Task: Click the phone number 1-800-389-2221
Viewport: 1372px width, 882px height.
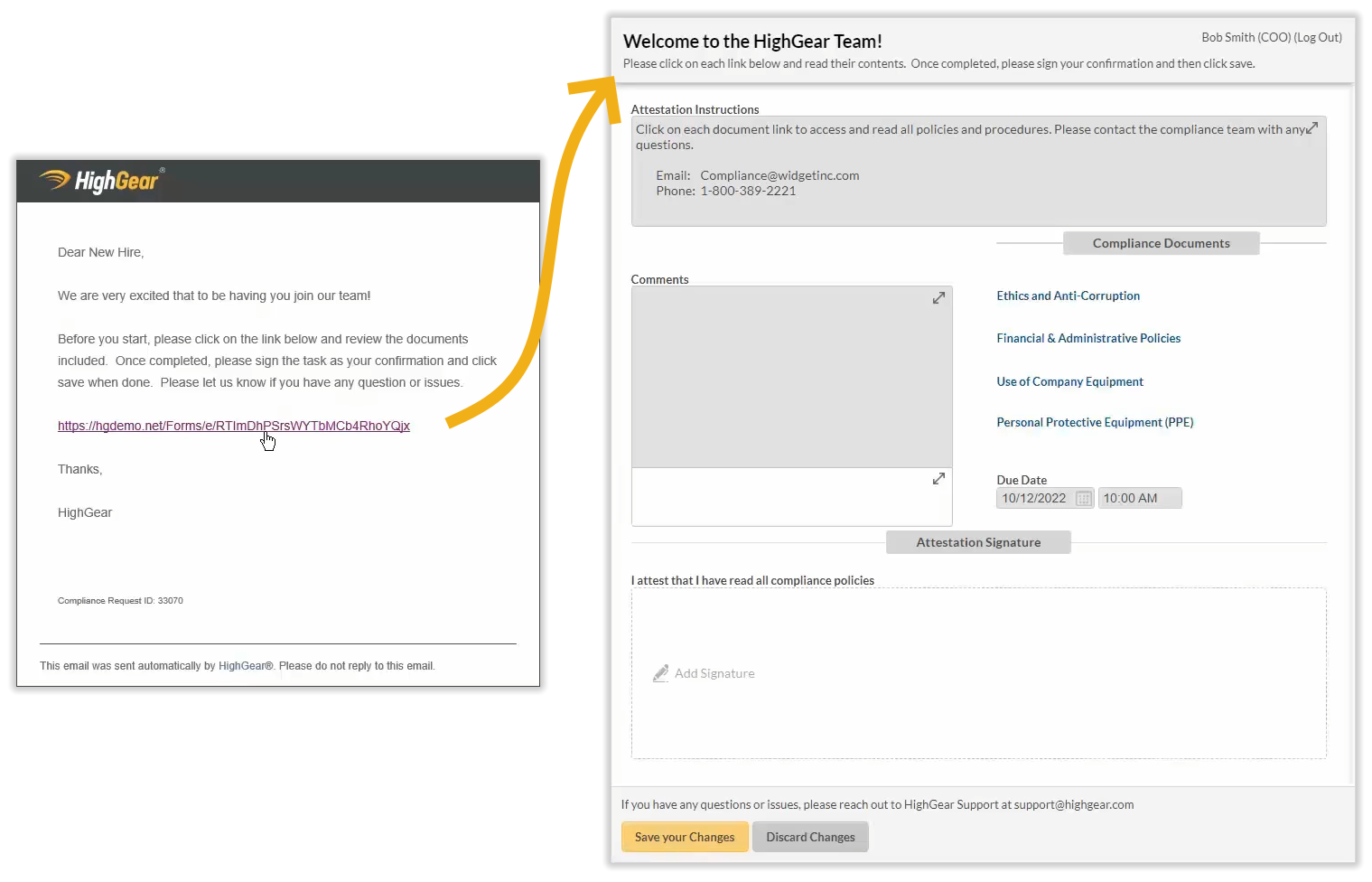Action: click(x=748, y=191)
